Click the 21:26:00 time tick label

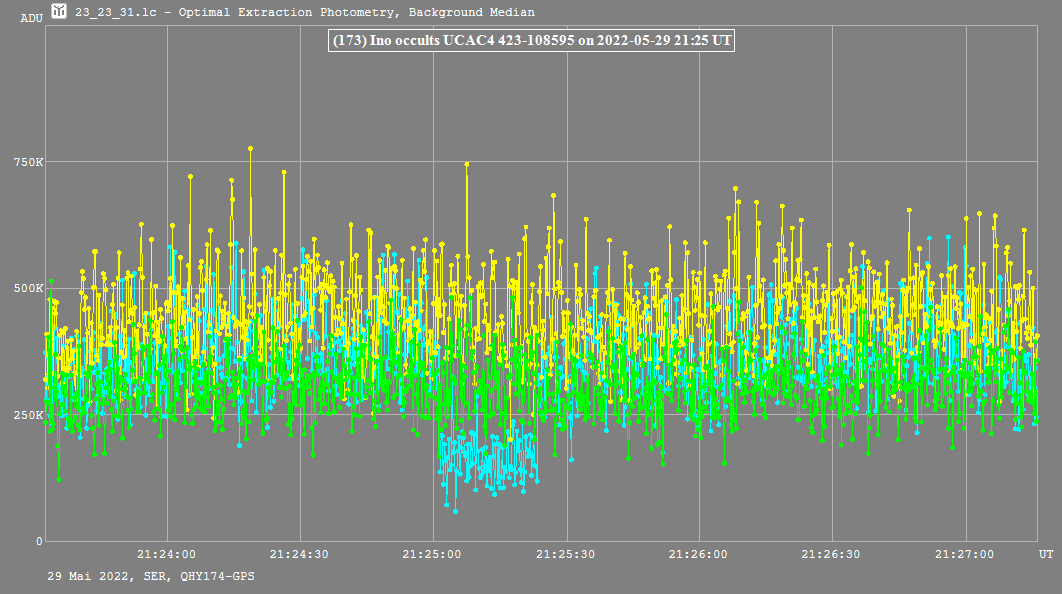(x=698, y=553)
